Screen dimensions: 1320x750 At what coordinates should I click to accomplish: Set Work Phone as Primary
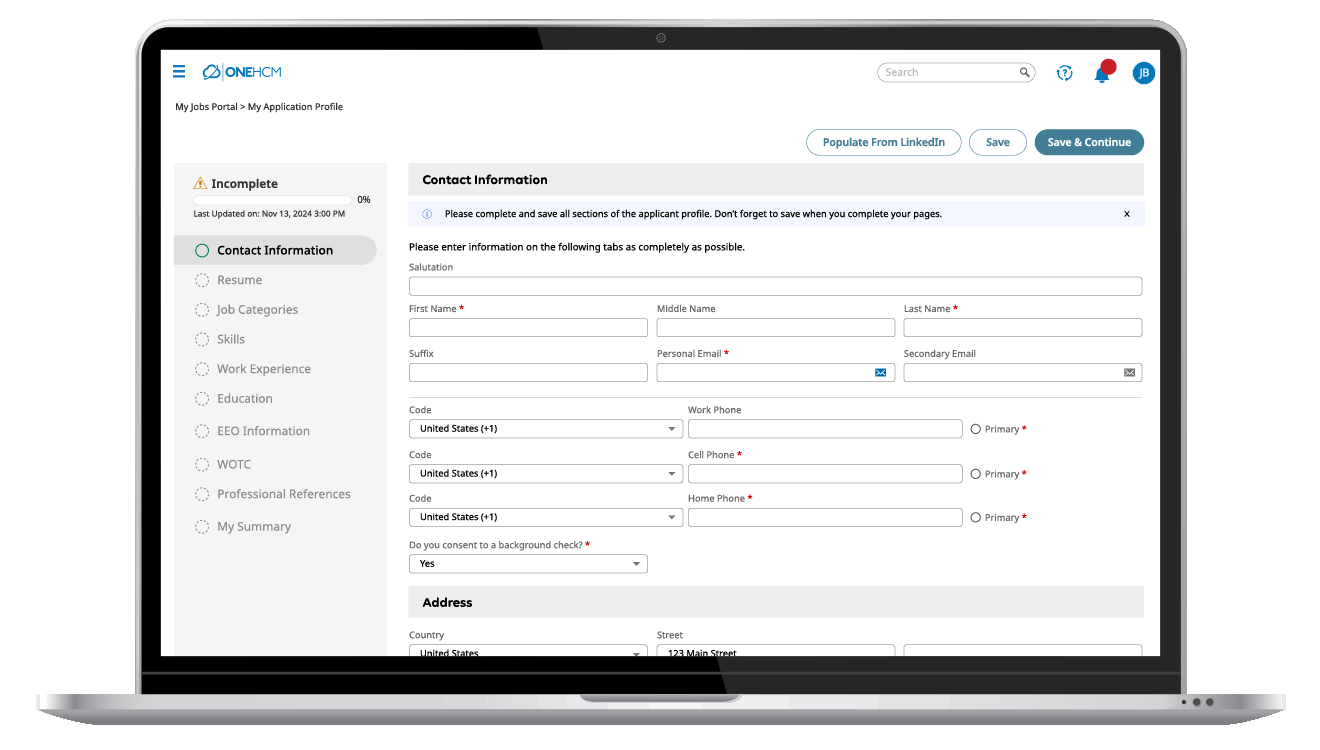click(x=976, y=429)
